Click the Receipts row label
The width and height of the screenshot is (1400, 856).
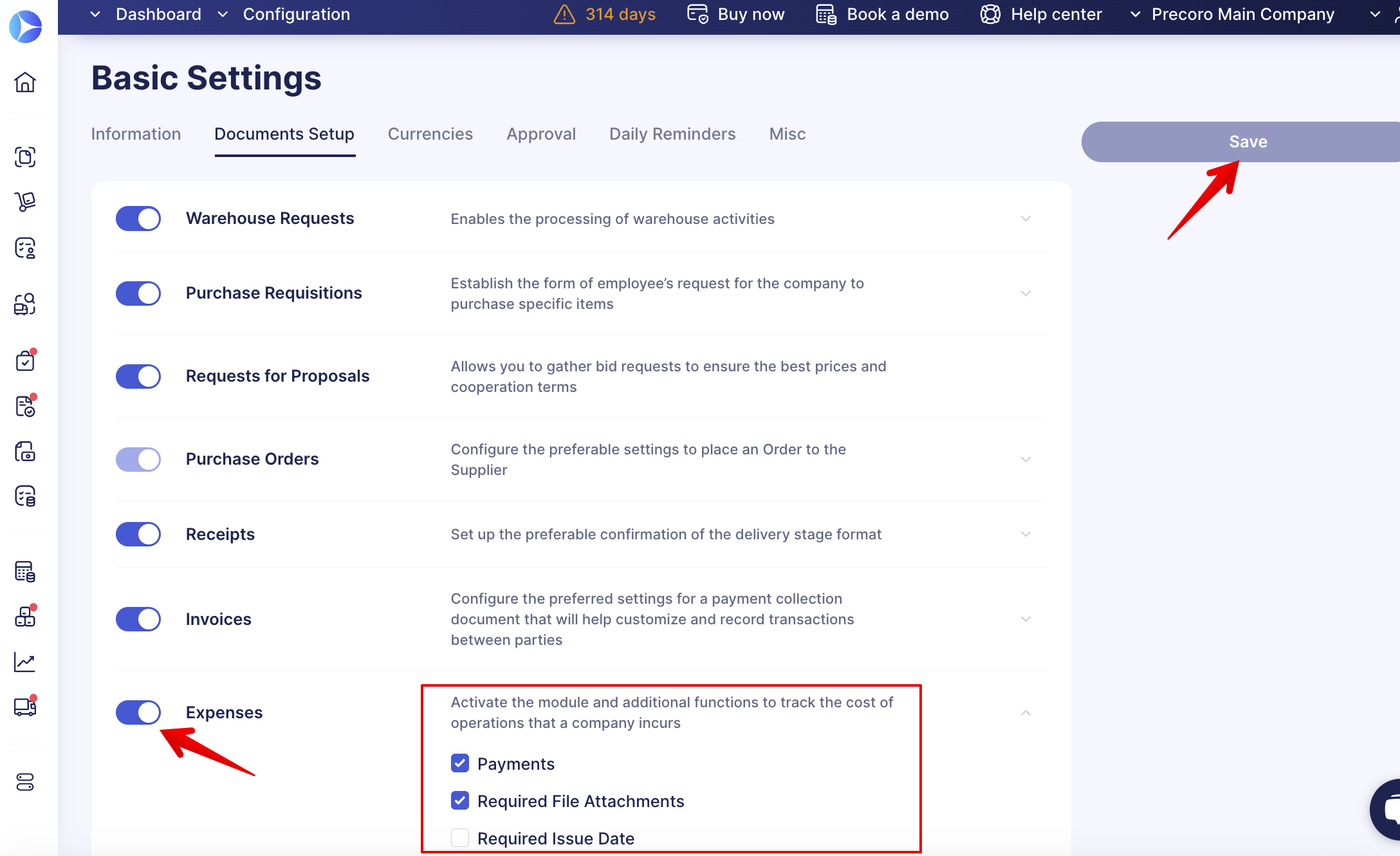[220, 534]
